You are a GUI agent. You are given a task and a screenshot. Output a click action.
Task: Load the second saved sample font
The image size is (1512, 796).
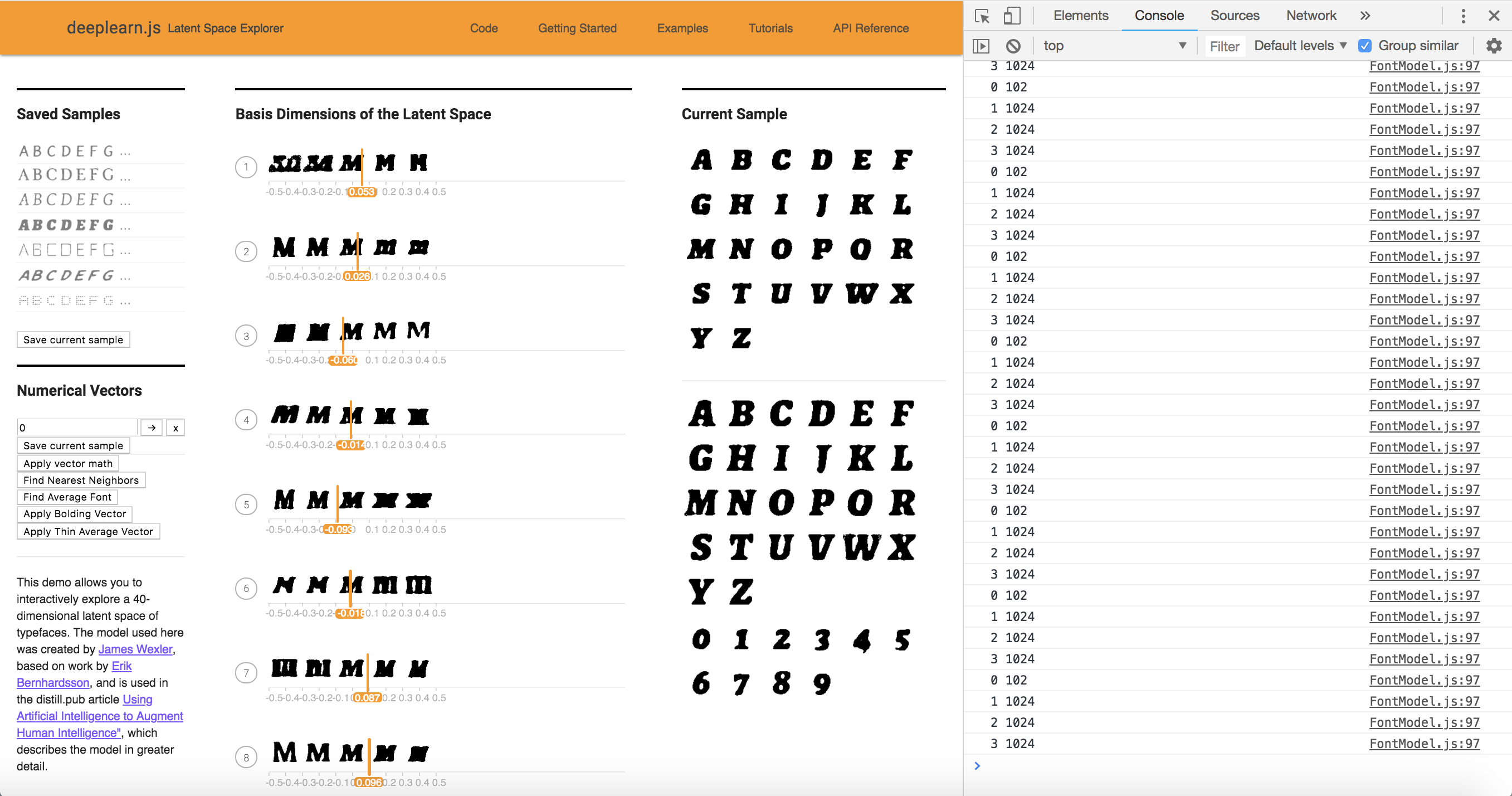75,175
